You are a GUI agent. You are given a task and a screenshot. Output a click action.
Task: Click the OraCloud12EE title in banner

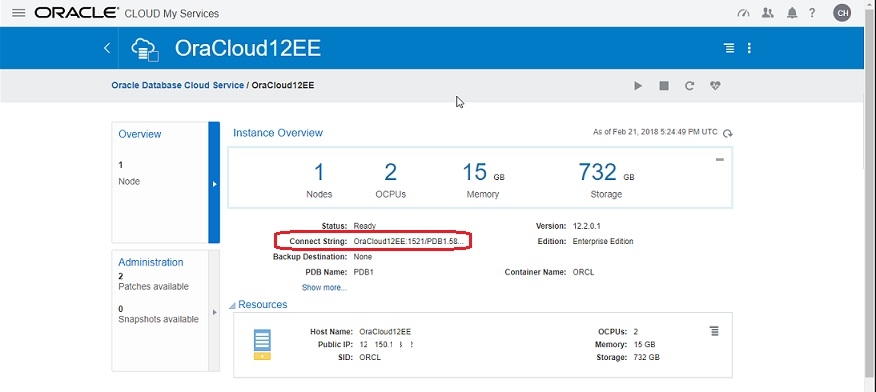point(248,49)
